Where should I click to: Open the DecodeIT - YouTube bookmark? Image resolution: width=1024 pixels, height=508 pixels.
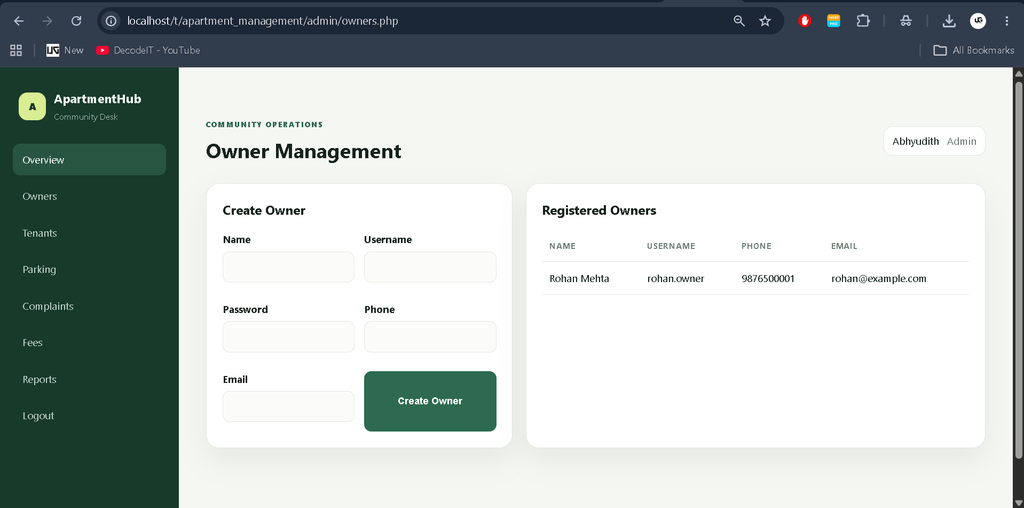point(148,50)
